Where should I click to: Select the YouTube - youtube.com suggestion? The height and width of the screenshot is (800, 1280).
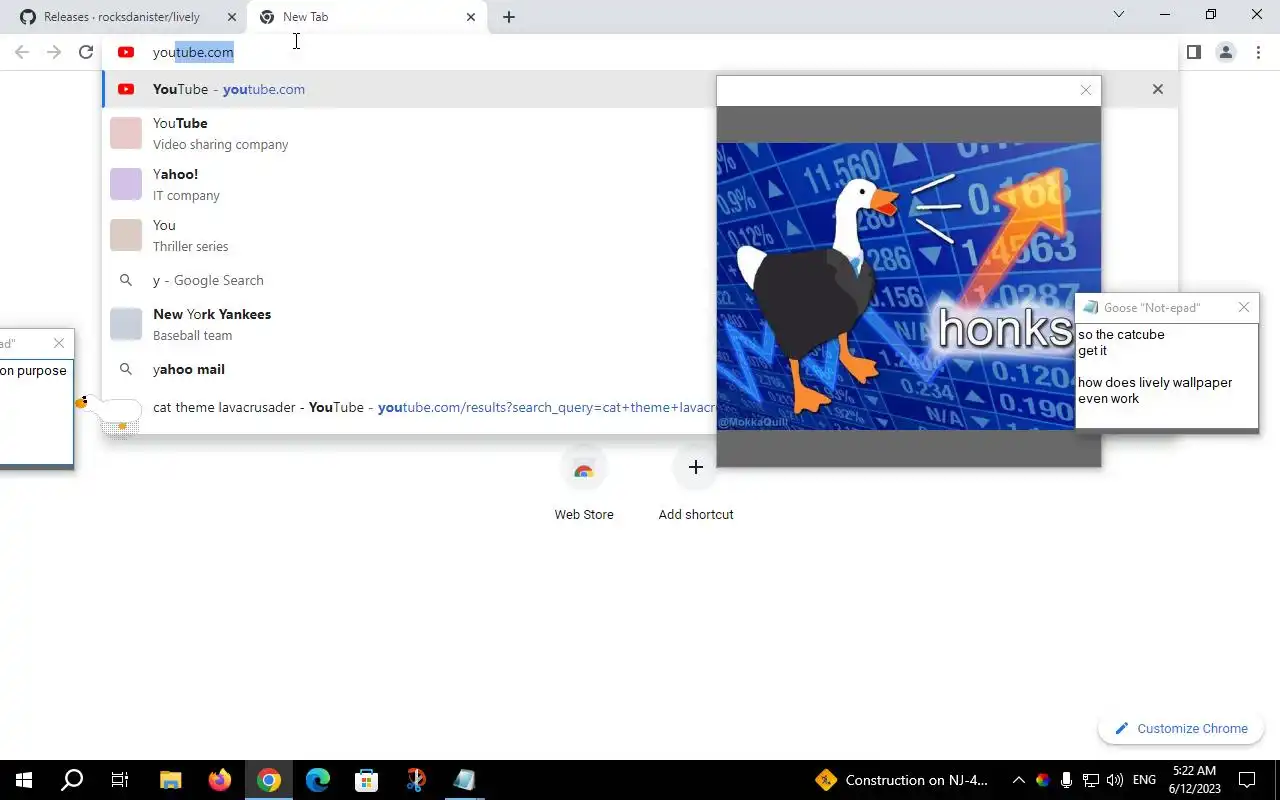[410, 89]
